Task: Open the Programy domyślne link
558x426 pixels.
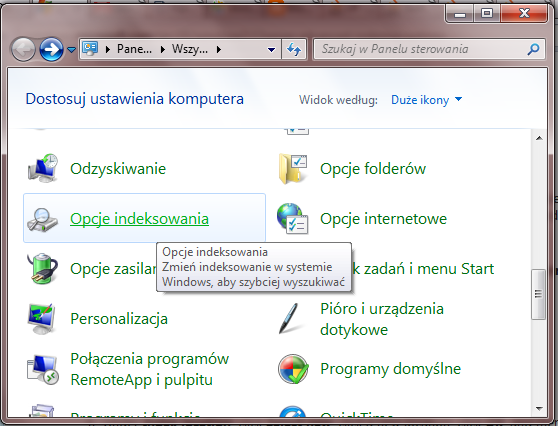Action: click(x=390, y=369)
